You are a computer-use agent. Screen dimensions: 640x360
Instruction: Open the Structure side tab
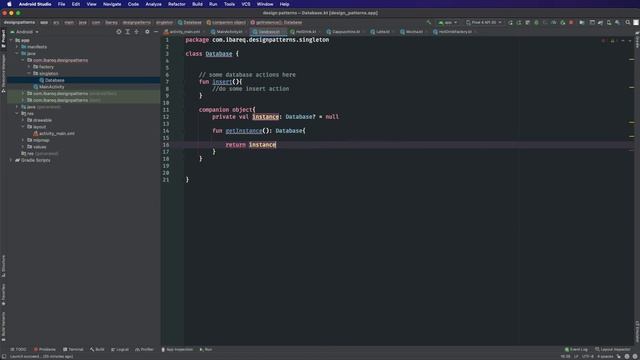click(3, 265)
